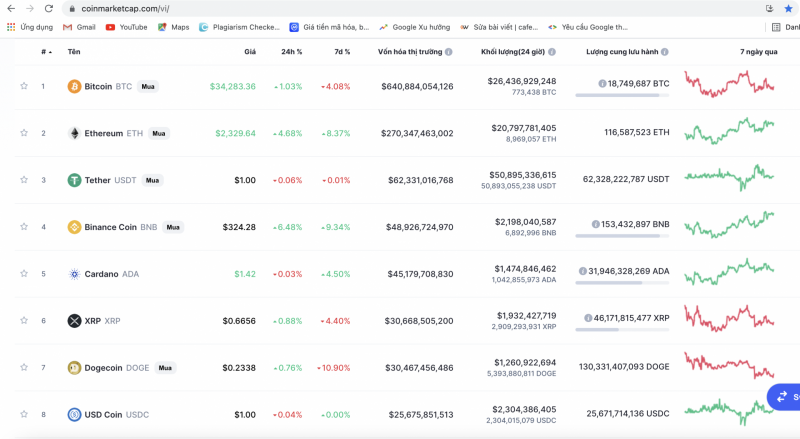Viewport: 800px width, 439px height.
Task: Click the 7 ngày qua column header
Action: tap(759, 52)
